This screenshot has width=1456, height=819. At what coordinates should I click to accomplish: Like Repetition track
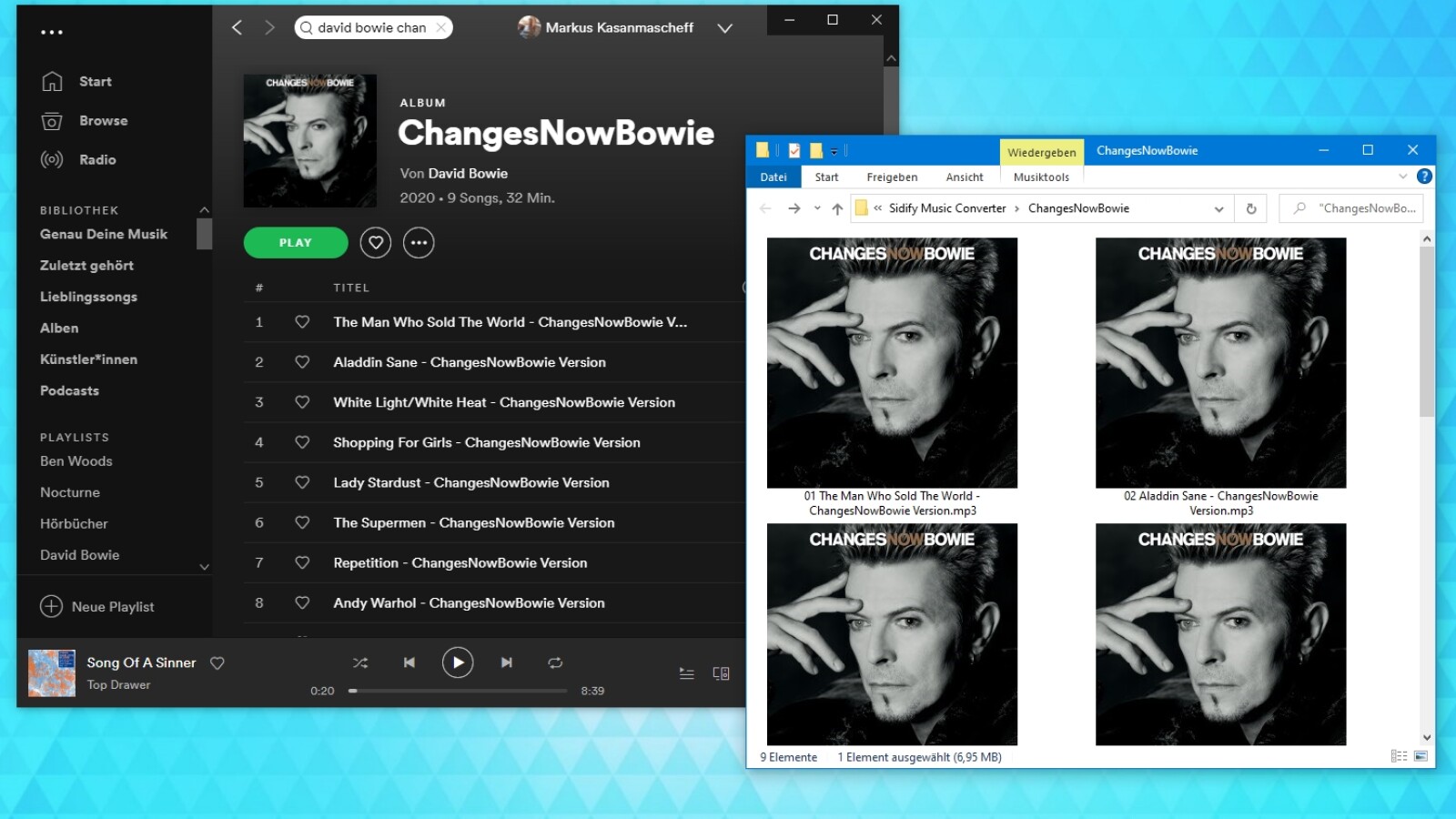[302, 562]
